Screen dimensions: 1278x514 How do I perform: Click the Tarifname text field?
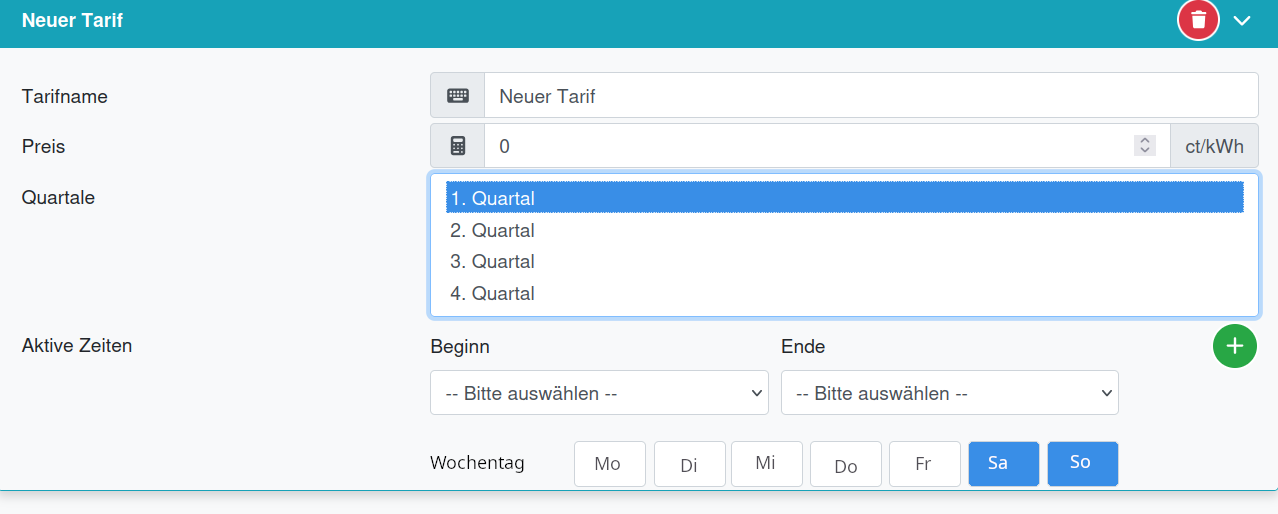point(870,96)
